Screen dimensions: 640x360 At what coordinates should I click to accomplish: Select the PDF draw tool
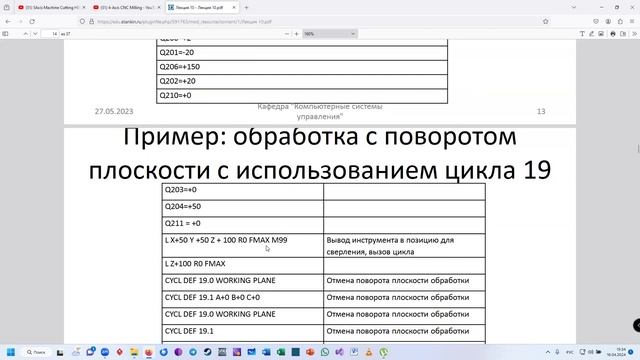591,34
